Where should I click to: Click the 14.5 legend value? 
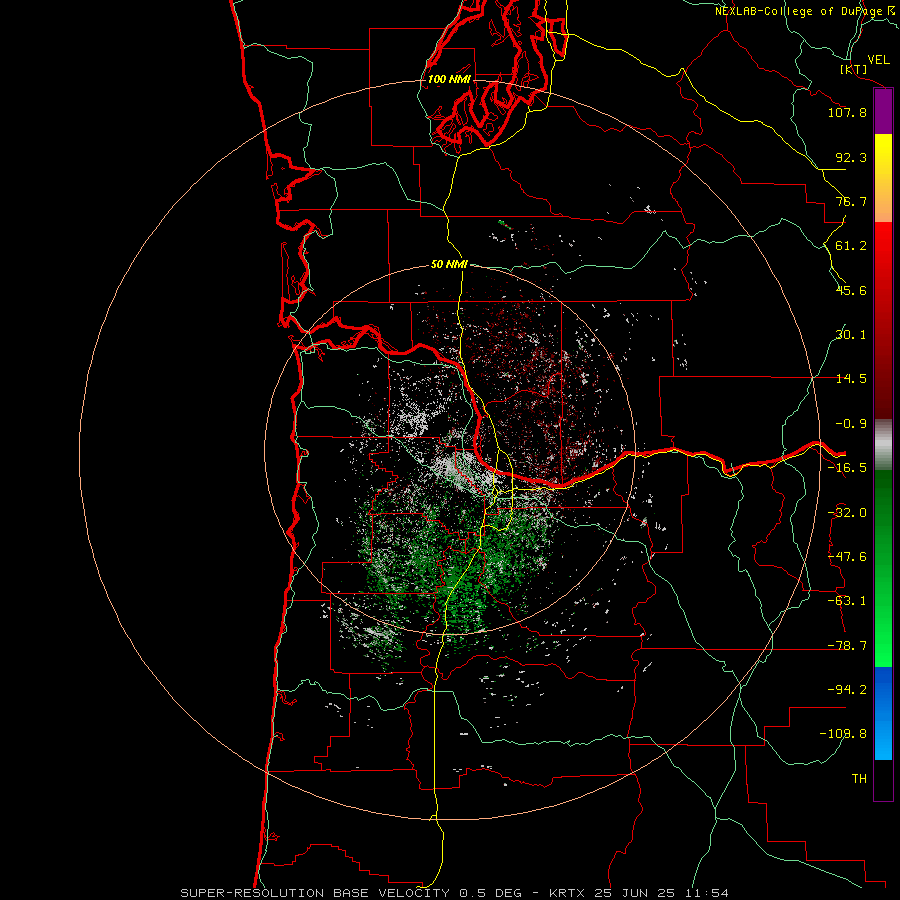(851, 379)
